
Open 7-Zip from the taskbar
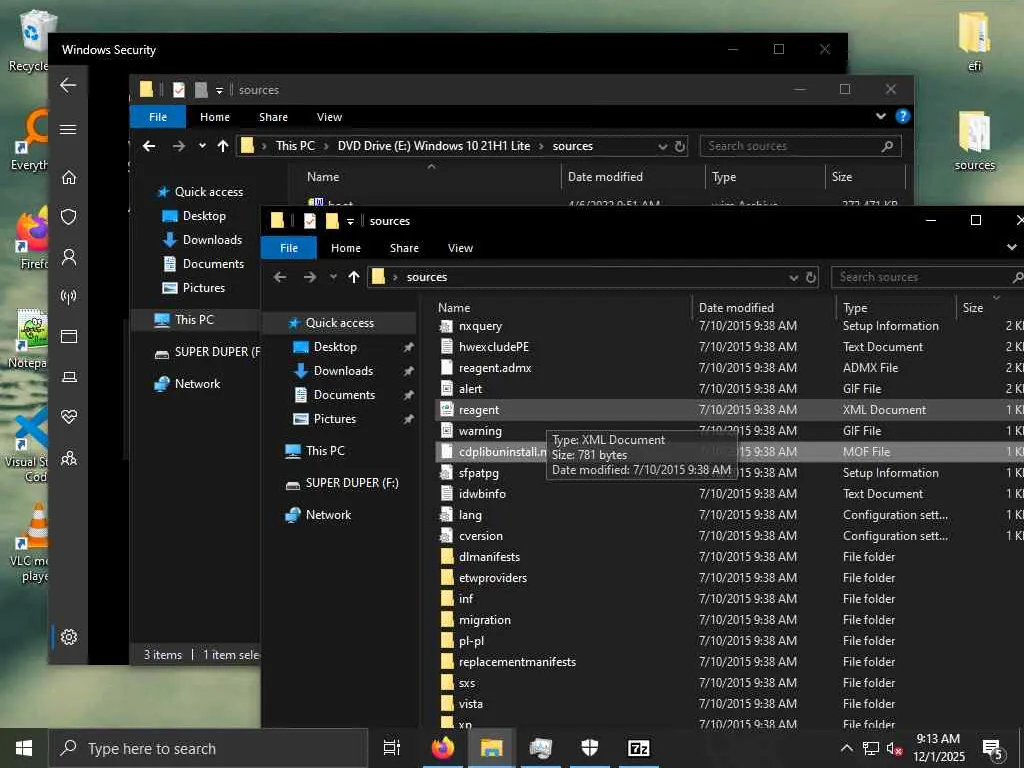point(638,748)
